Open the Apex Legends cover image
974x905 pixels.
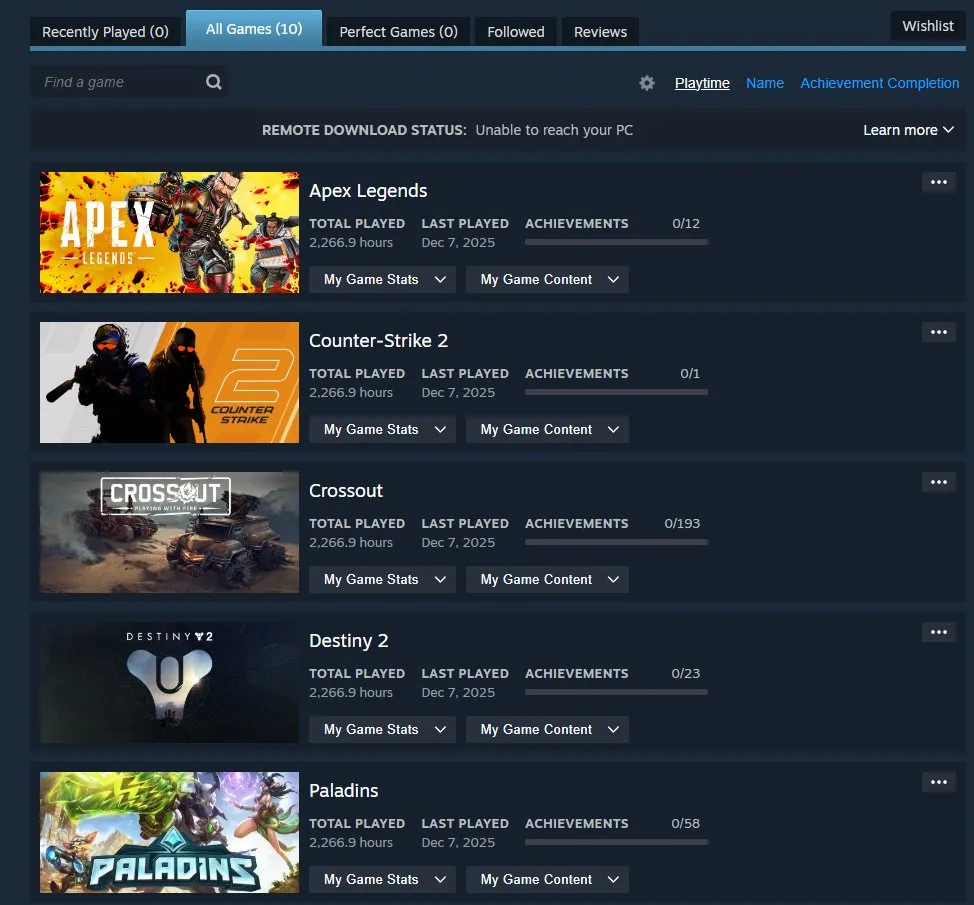pos(169,232)
